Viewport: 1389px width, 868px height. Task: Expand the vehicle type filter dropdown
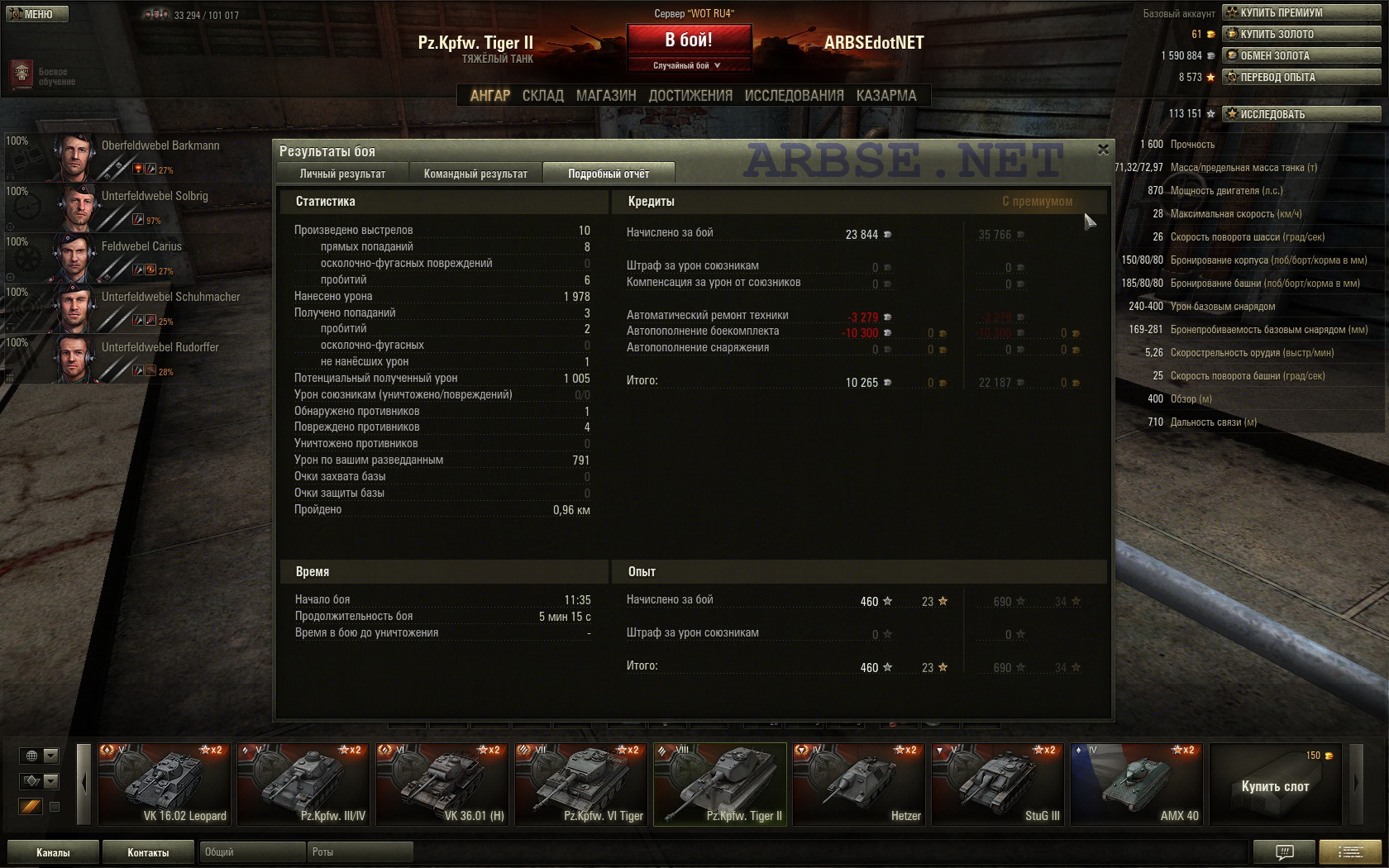[51, 781]
